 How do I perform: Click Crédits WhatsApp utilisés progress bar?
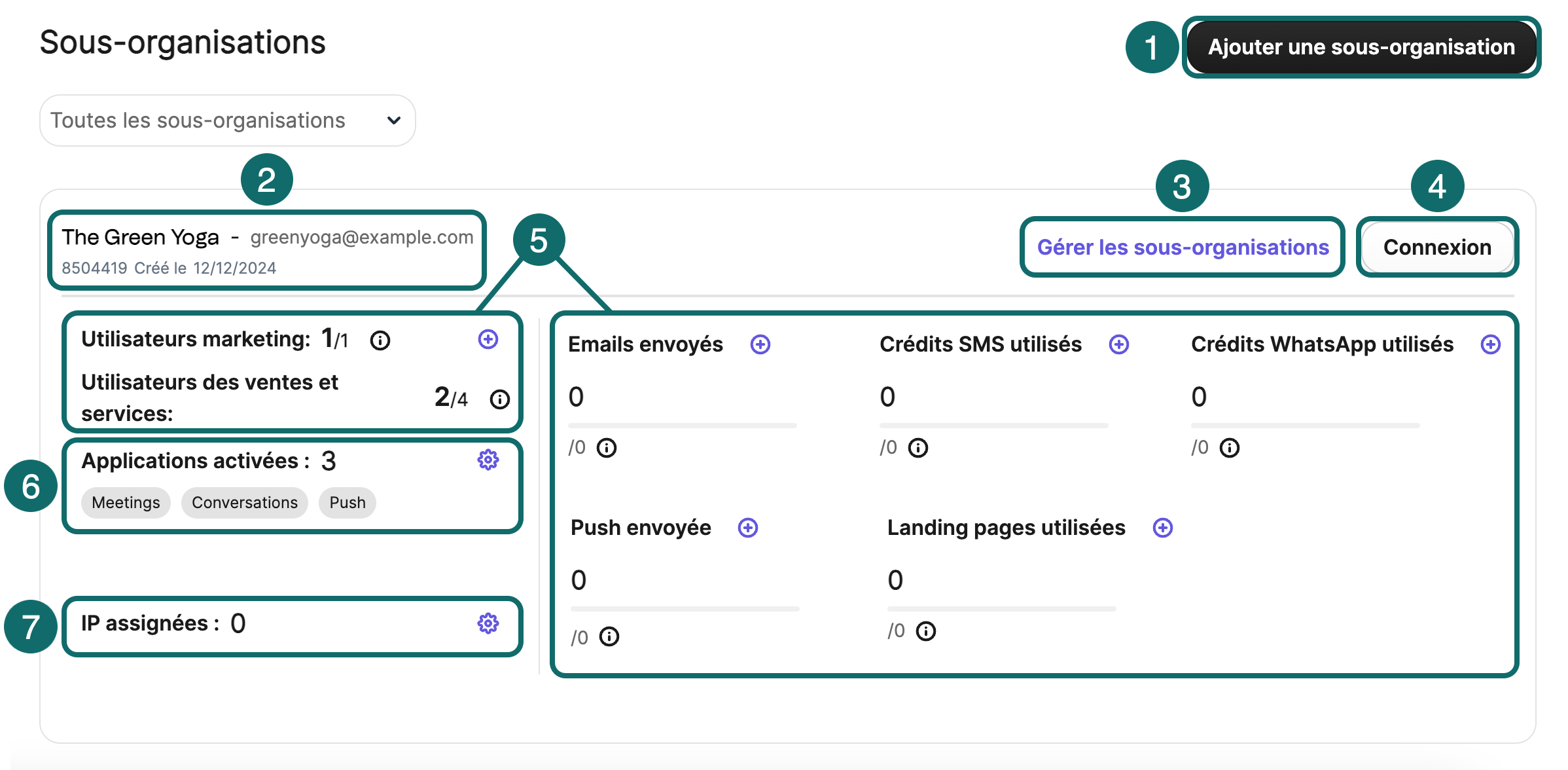point(1306,426)
